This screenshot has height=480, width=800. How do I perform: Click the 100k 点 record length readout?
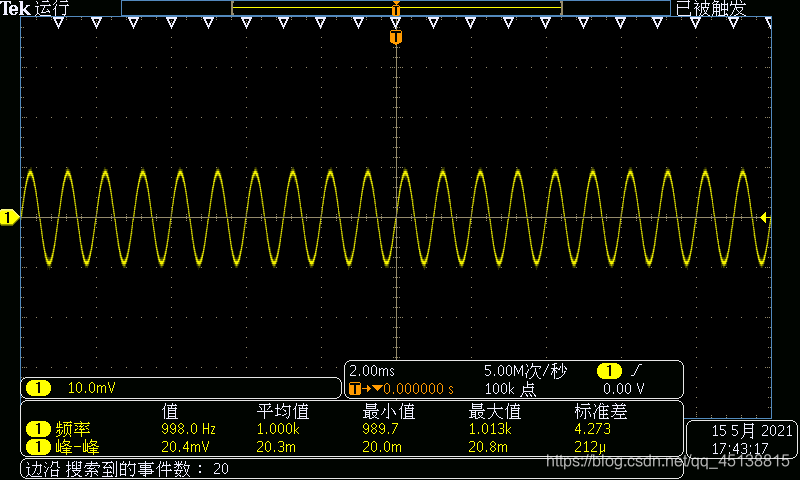point(510,389)
